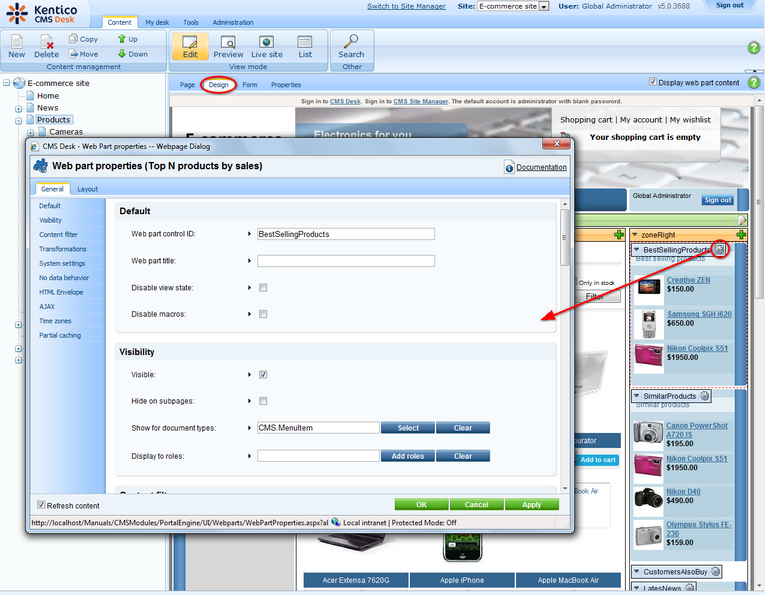Click the Move document icon
Viewport: 765px width, 595px height.
click(x=73, y=54)
